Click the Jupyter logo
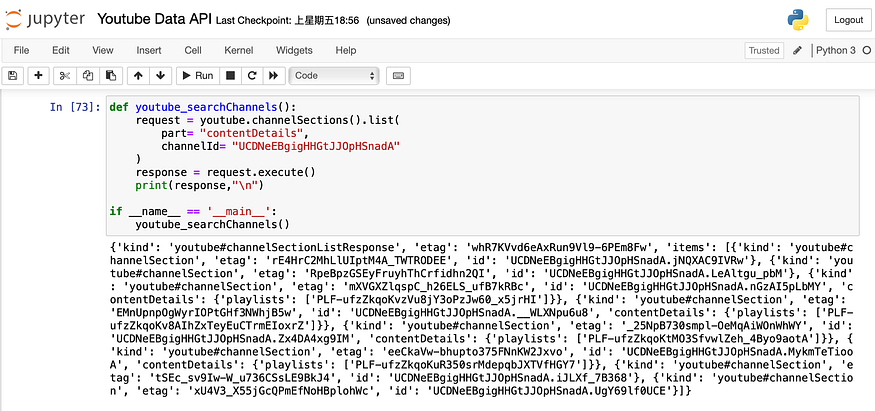 pos(46,20)
